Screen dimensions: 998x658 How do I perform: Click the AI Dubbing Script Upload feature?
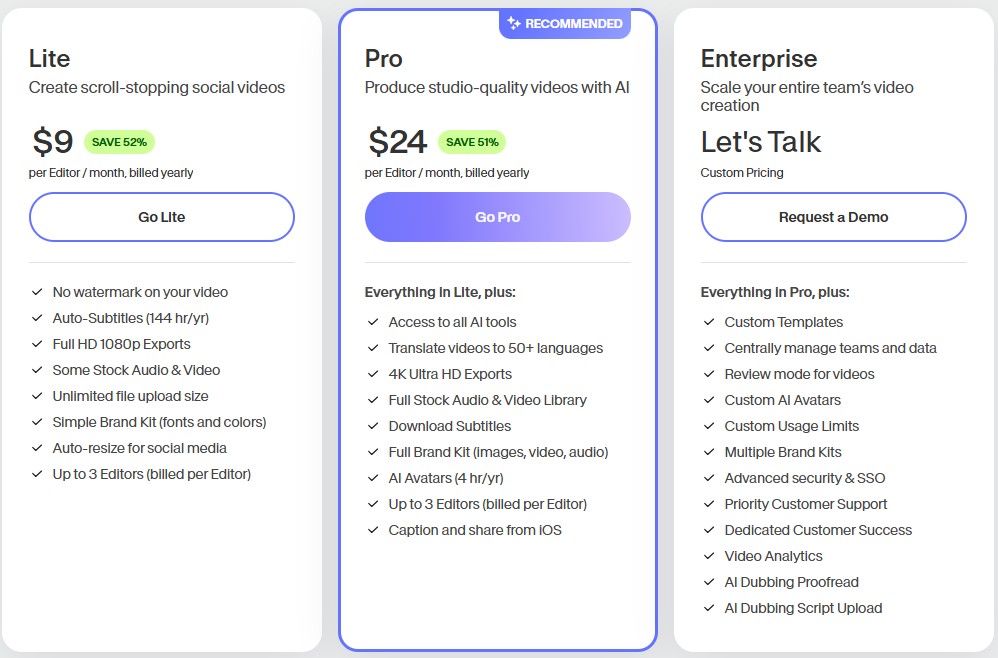pyautogui.click(x=803, y=608)
